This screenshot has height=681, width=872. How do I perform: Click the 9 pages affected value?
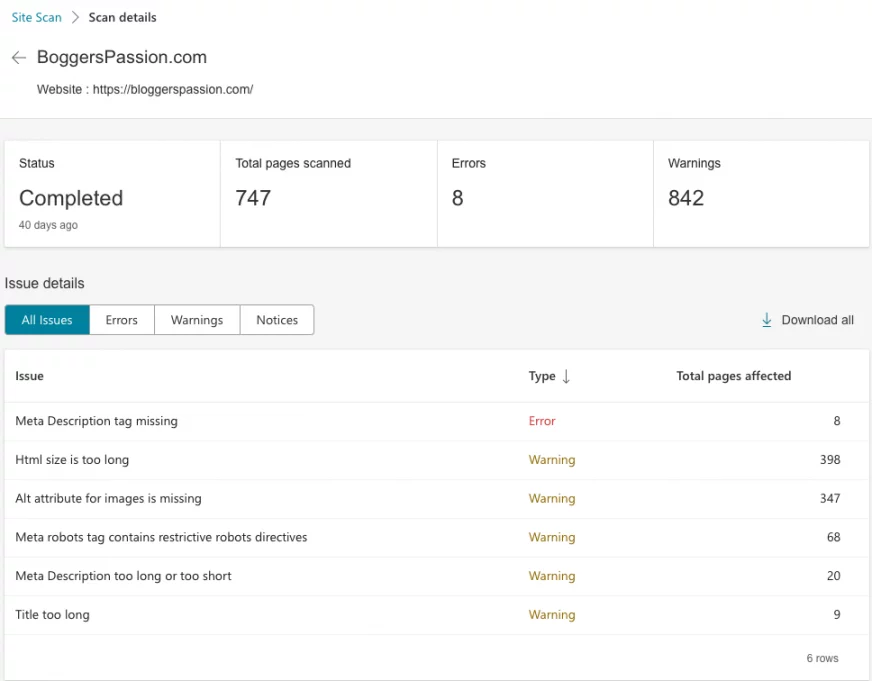coord(837,615)
